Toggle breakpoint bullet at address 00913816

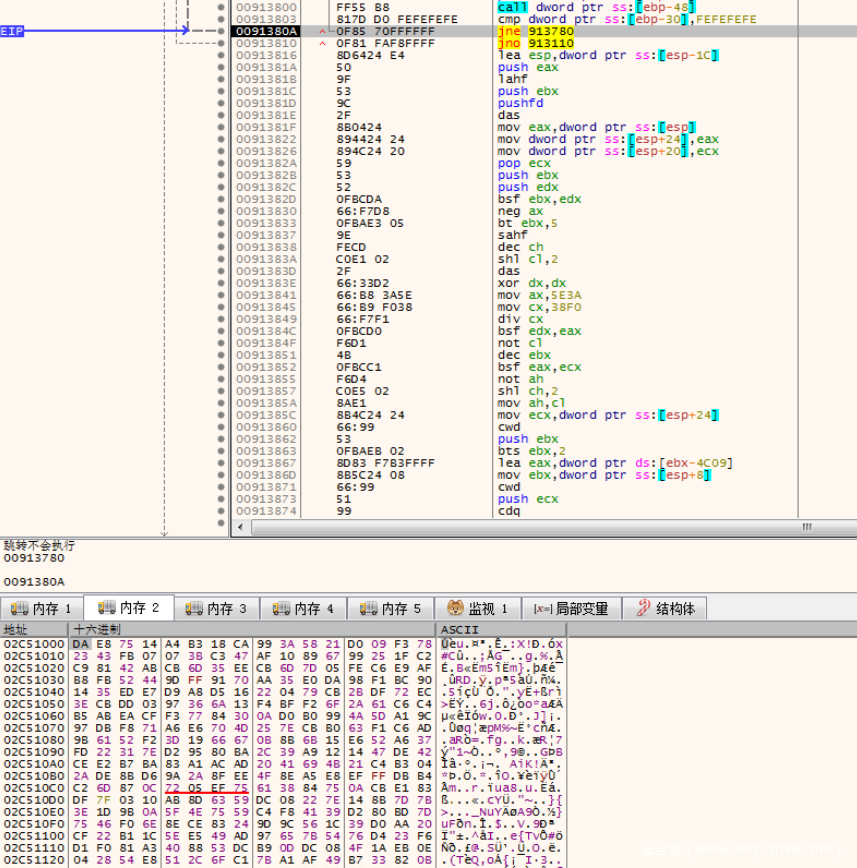point(220,56)
